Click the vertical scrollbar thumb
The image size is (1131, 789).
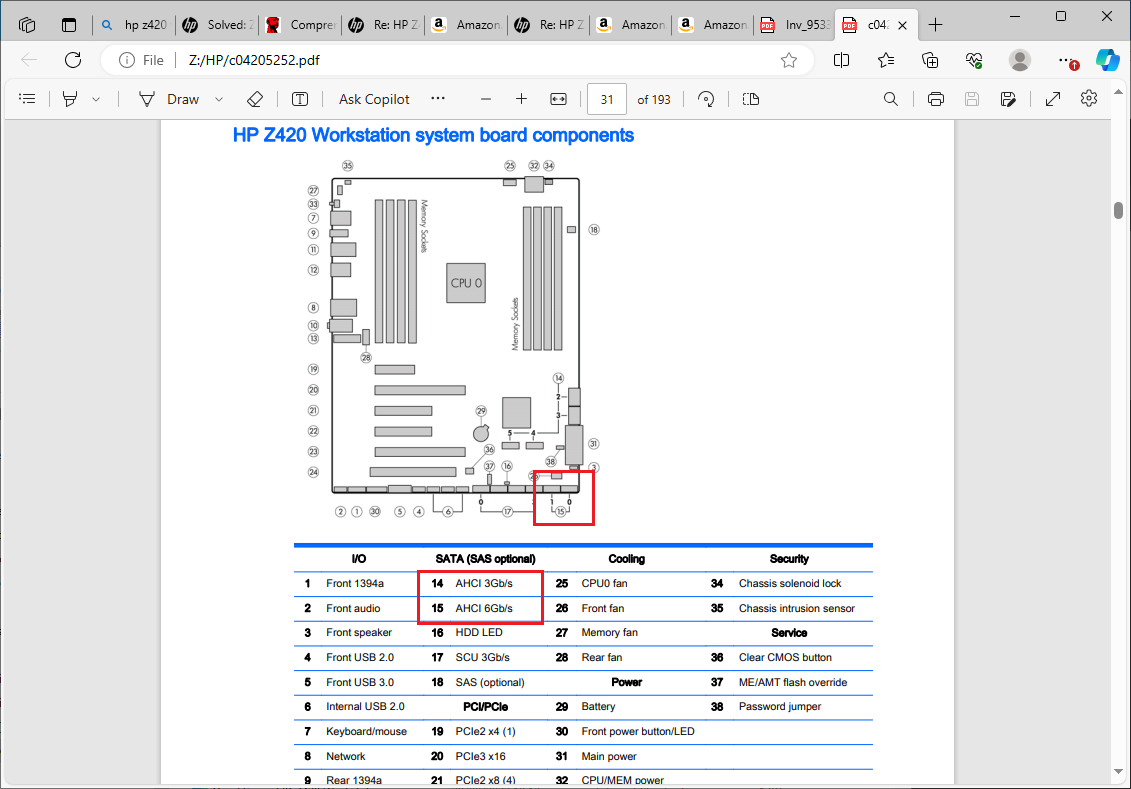coord(1118,210)
